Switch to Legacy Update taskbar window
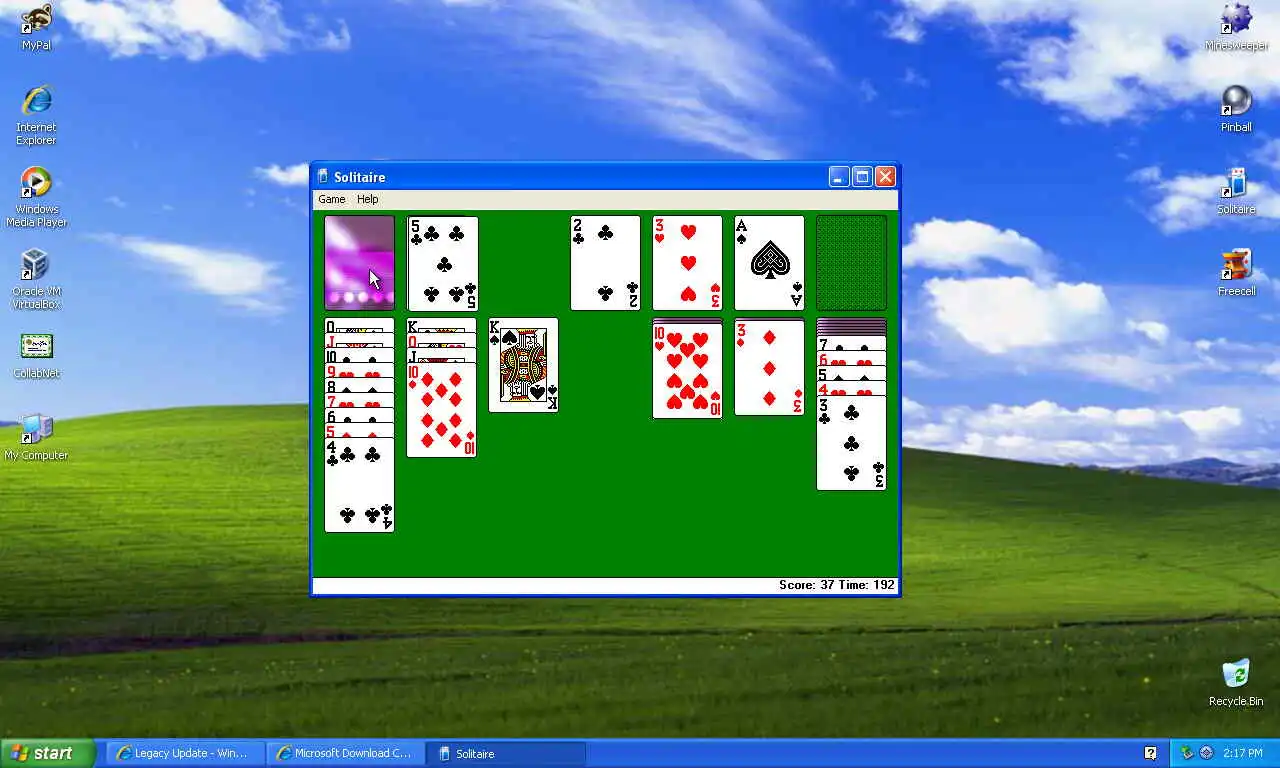The width and height of the screenshot is (1280, 768). (185, 753)
